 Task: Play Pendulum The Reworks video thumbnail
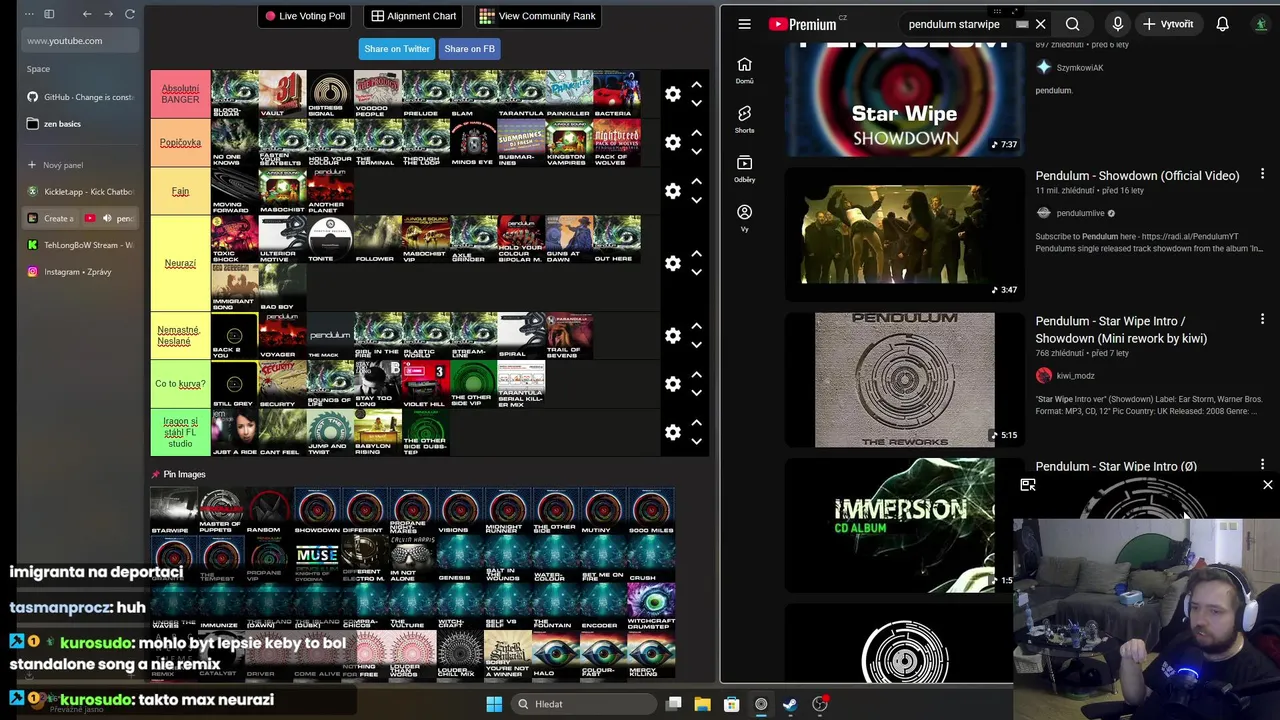(x=904, y=379)
